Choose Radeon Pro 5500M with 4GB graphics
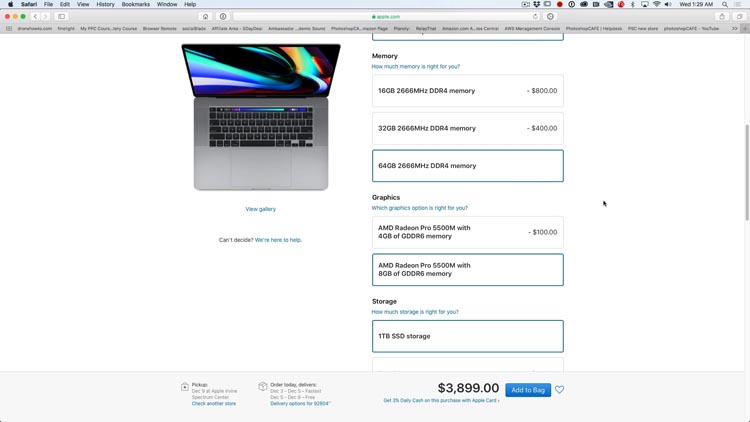750x422 pixels. coord(468,232)
